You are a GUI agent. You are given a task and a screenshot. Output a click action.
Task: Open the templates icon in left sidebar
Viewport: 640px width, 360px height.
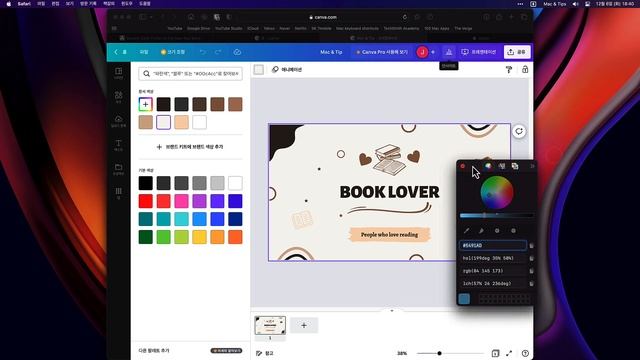click(x=118, y=73)
